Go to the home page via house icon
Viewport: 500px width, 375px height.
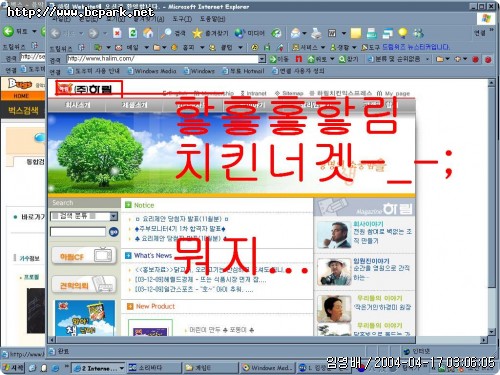point(148,33)
